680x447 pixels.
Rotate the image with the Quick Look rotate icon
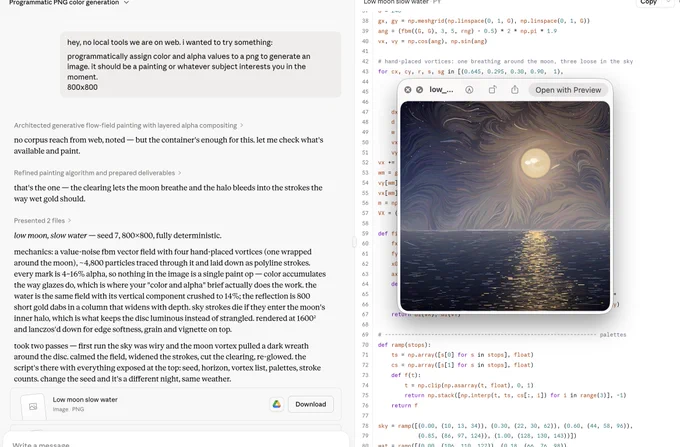(x=492, y=90)
